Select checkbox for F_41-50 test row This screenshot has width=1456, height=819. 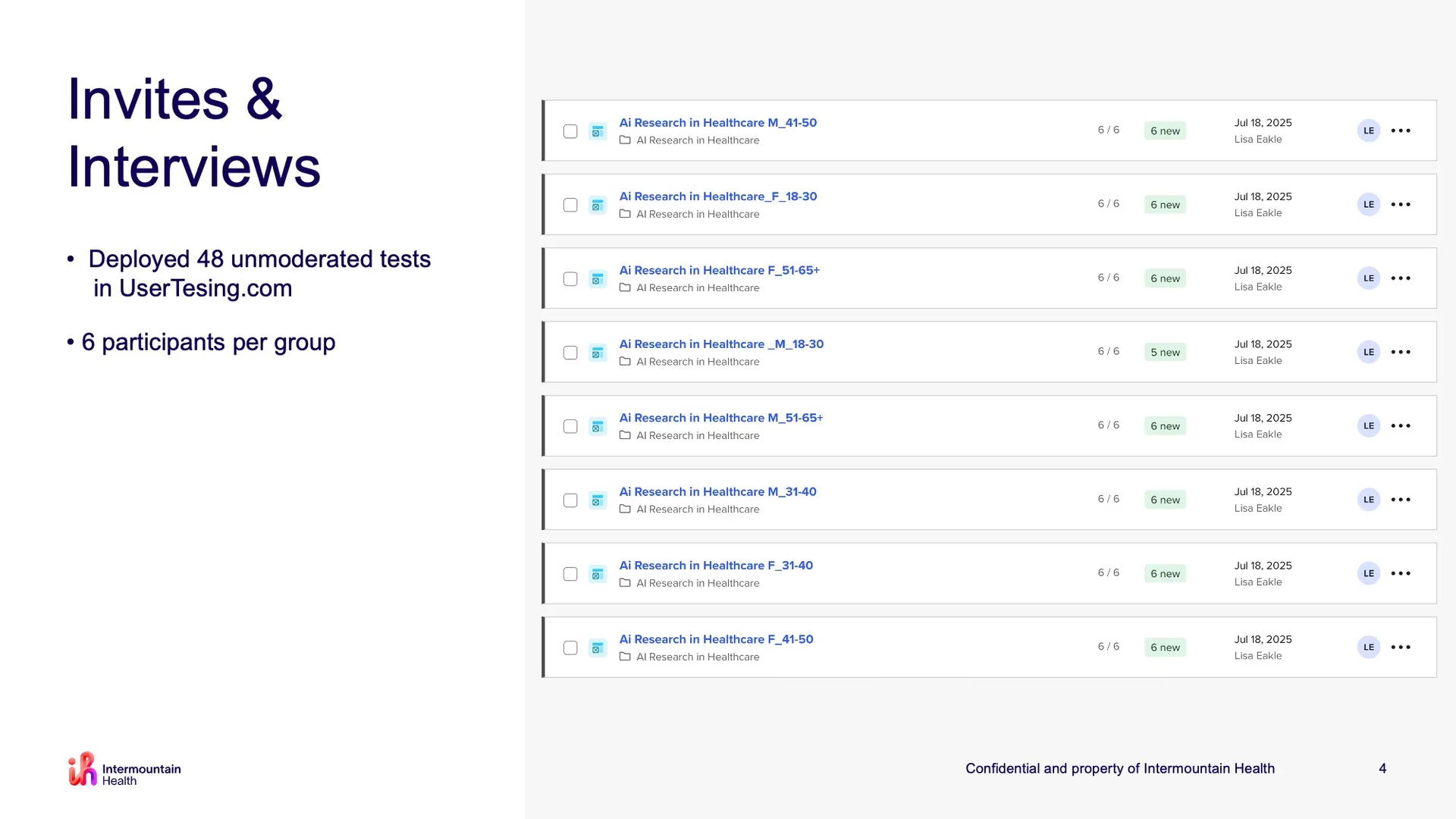(x=570, y=648)
